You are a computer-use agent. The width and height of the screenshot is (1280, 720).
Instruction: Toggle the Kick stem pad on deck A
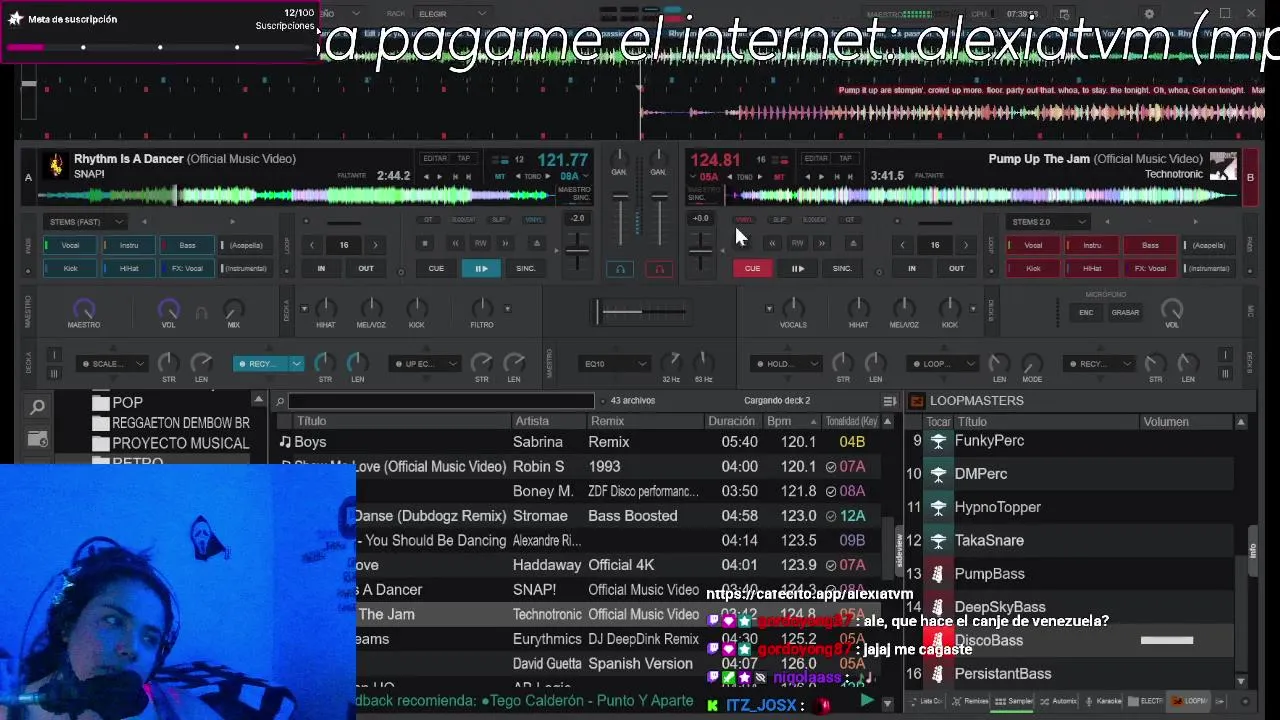[x=70, y=268]
